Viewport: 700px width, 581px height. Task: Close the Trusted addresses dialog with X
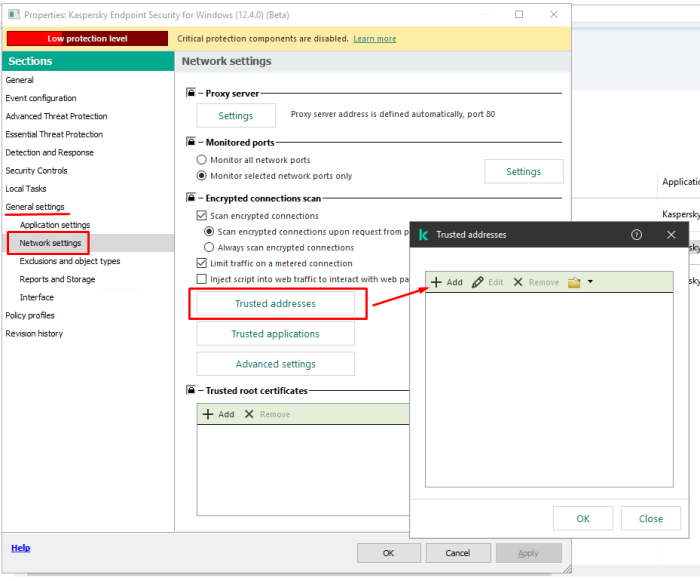[671, 234]
